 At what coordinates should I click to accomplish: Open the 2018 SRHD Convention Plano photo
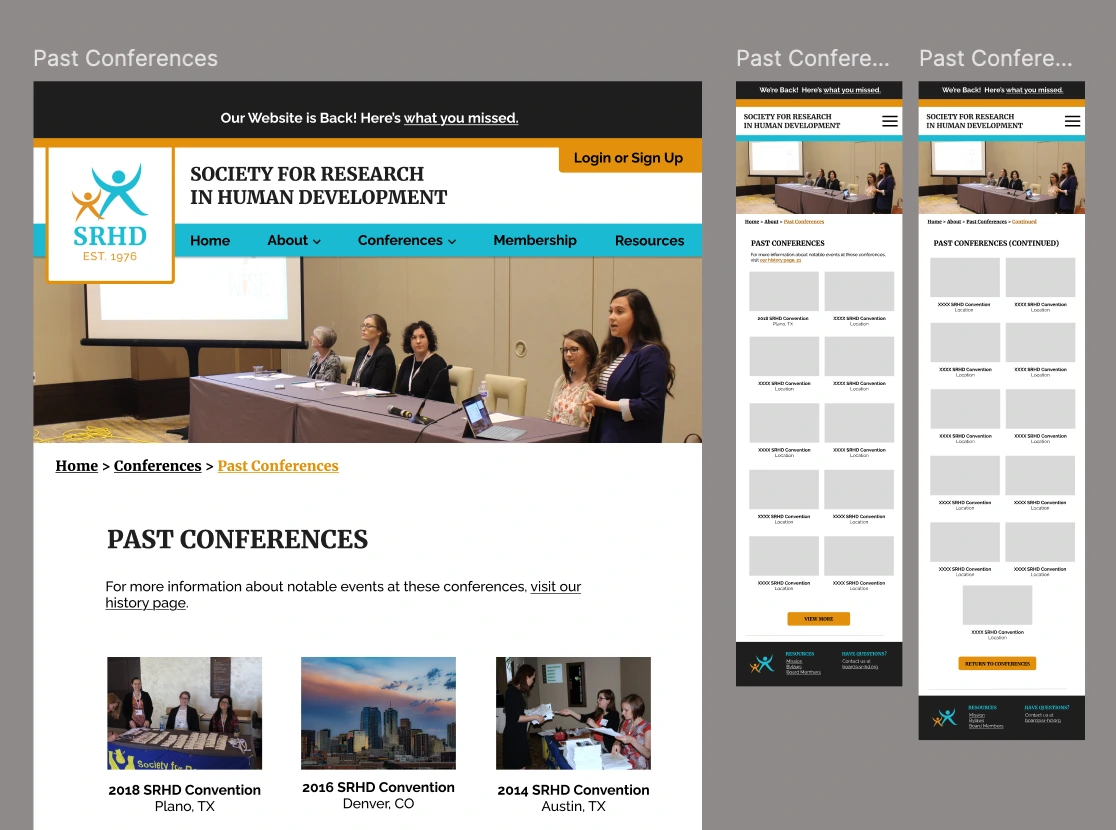click(184, 713)
